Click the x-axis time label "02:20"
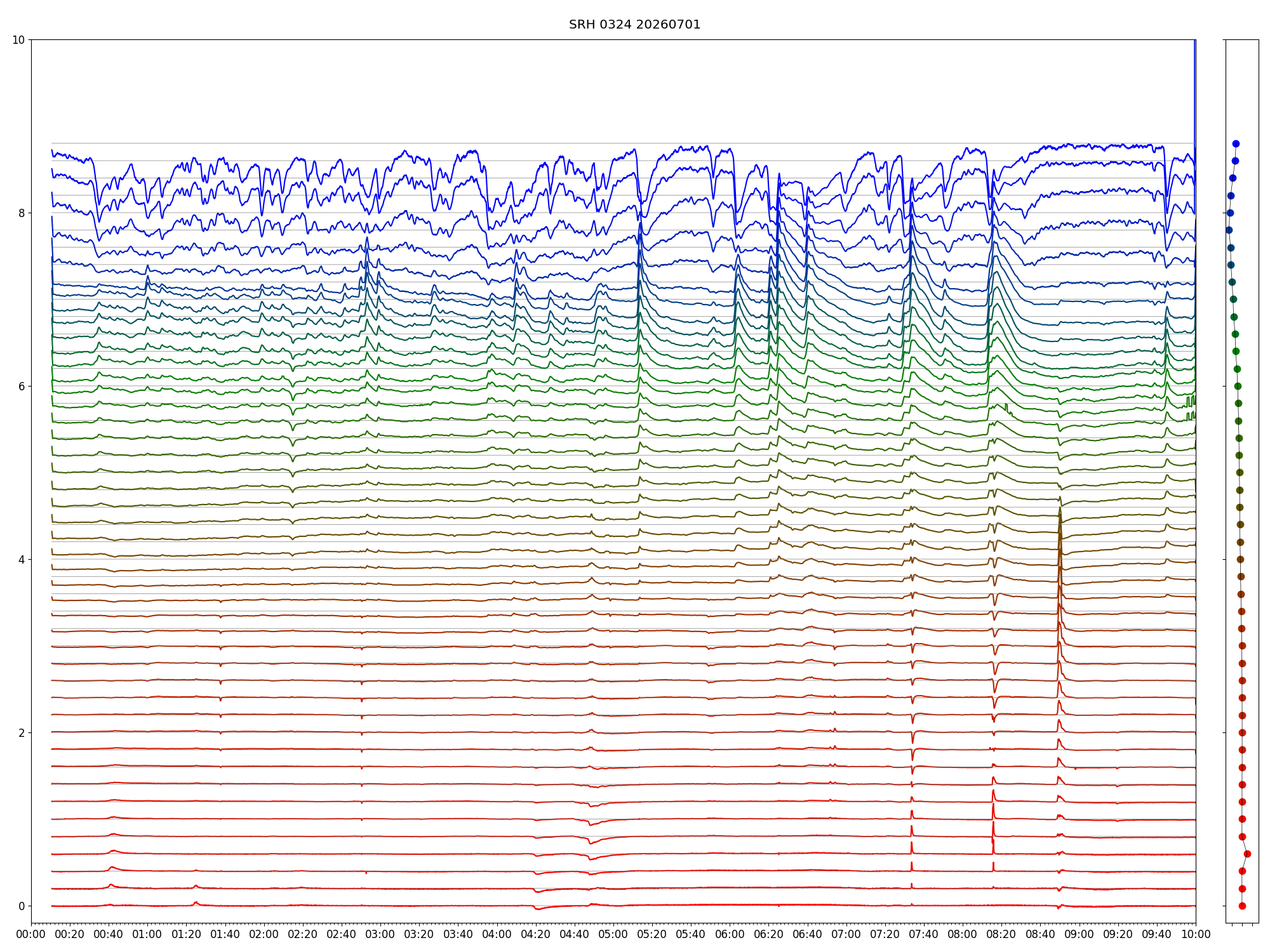Image resolution: width=1270 pixels, height=952 pixels. tap(303, 935)
